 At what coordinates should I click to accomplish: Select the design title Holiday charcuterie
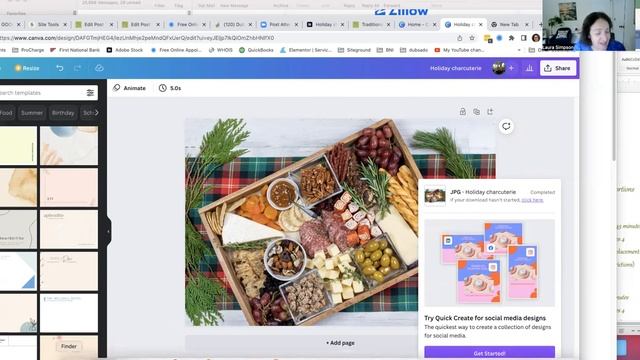(456, 68)
